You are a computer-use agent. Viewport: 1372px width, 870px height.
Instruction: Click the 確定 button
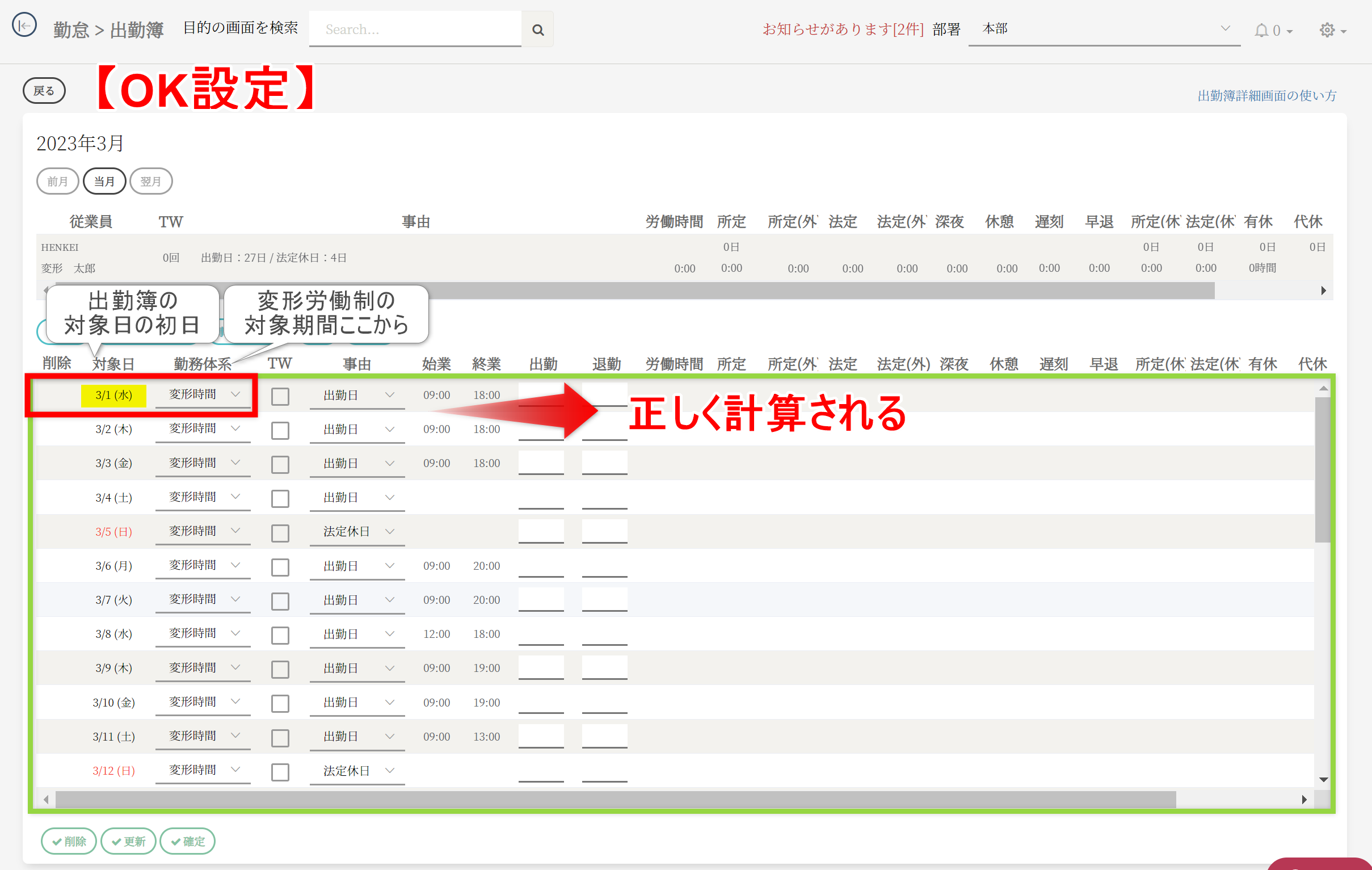pyautogui.click(x=187, y=841)
